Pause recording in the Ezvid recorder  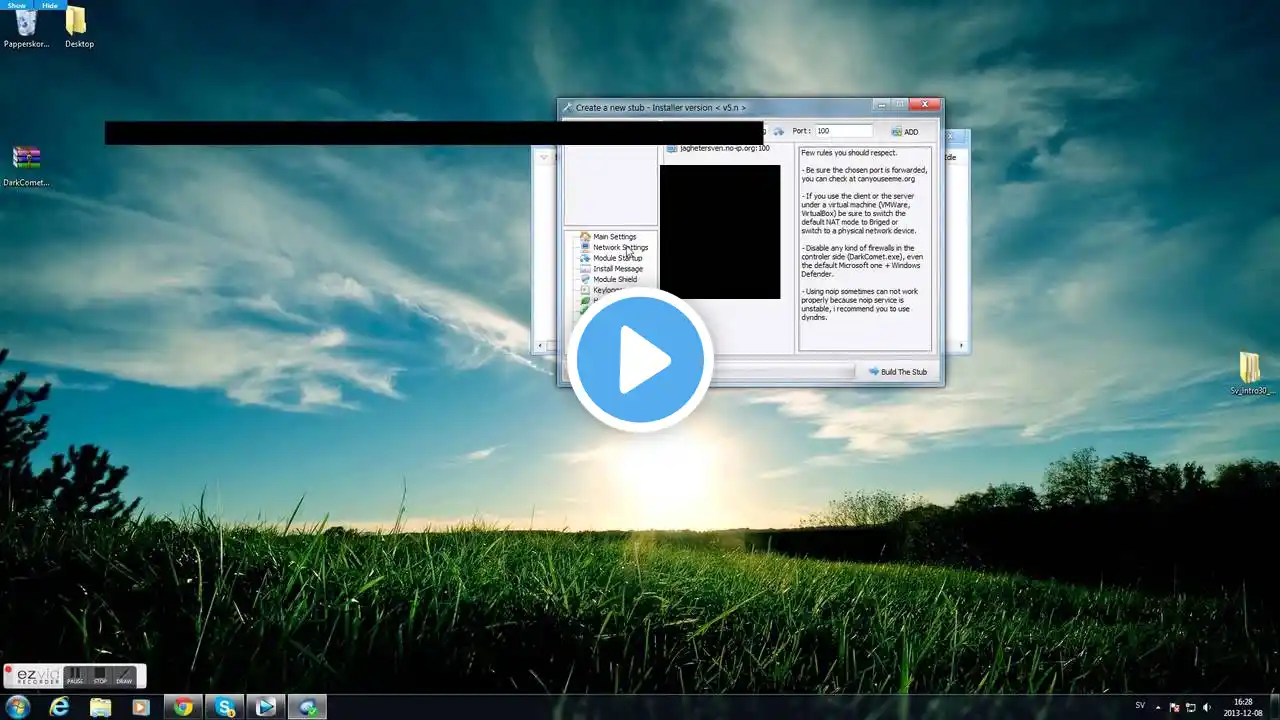[75, 676]
